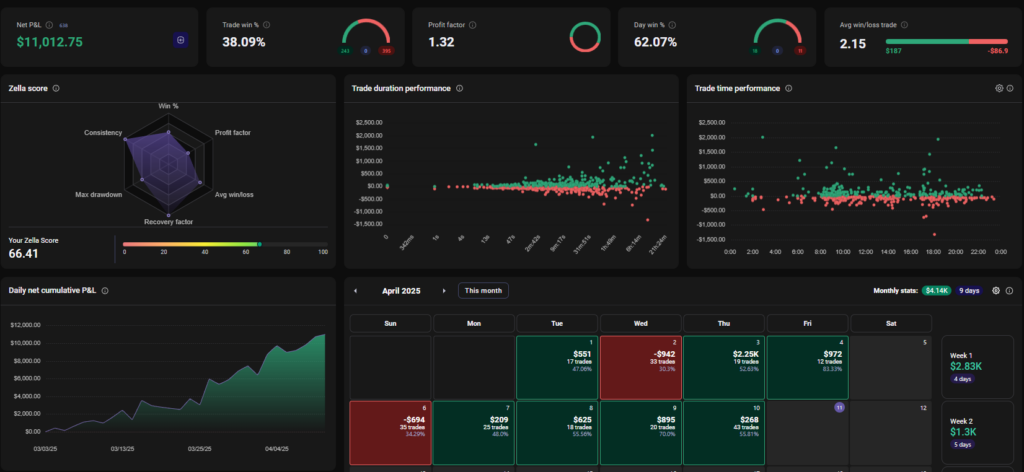Select the highlighted day 11 in calendar
The image size is (1024, 472).
(x=839, y=407)
